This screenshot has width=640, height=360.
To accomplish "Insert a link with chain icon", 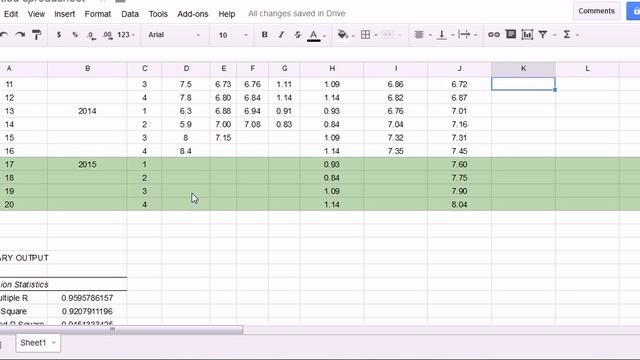I will (x=494, y=35).
